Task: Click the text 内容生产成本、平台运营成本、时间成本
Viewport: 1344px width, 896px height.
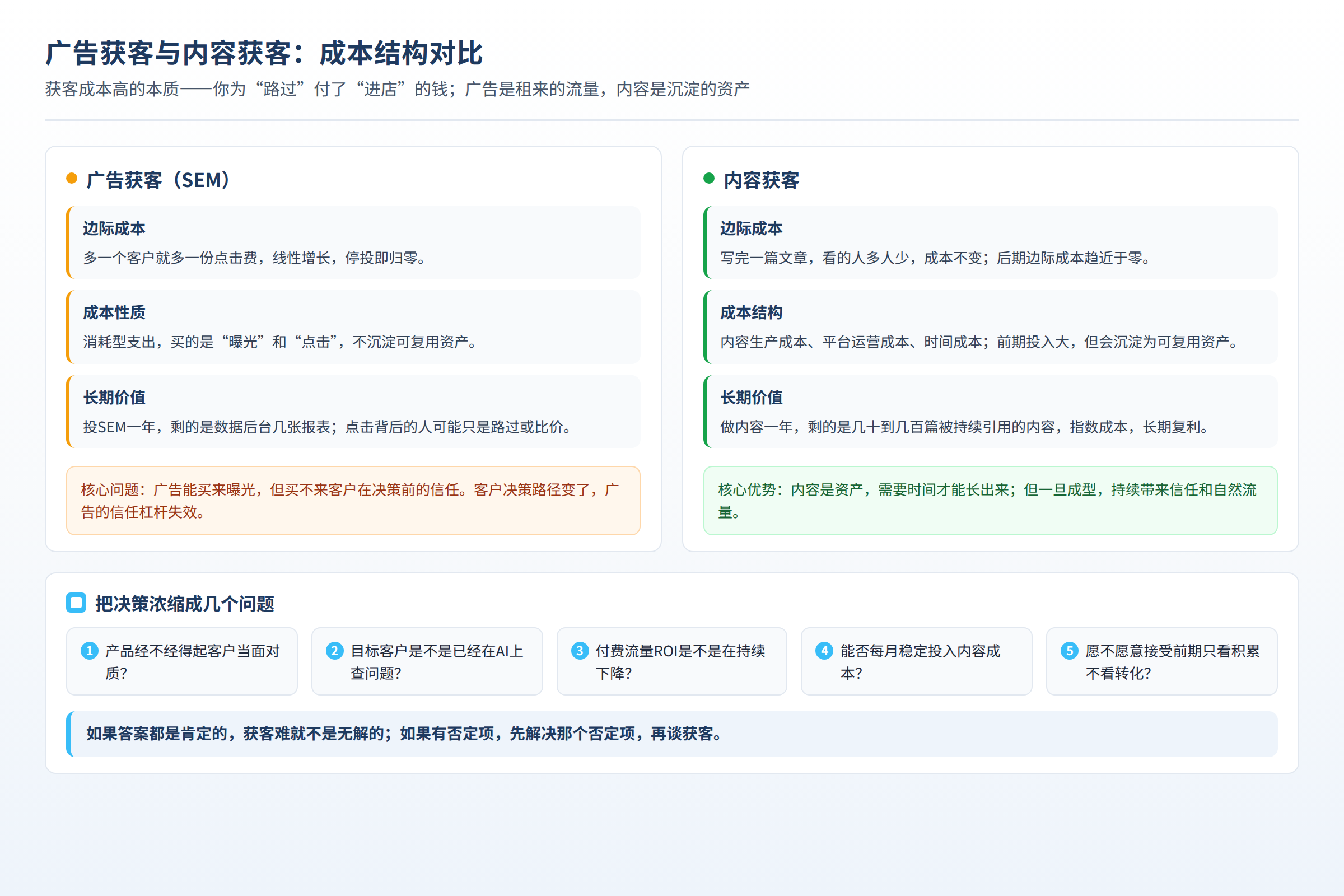Action: tap(851, 342)
